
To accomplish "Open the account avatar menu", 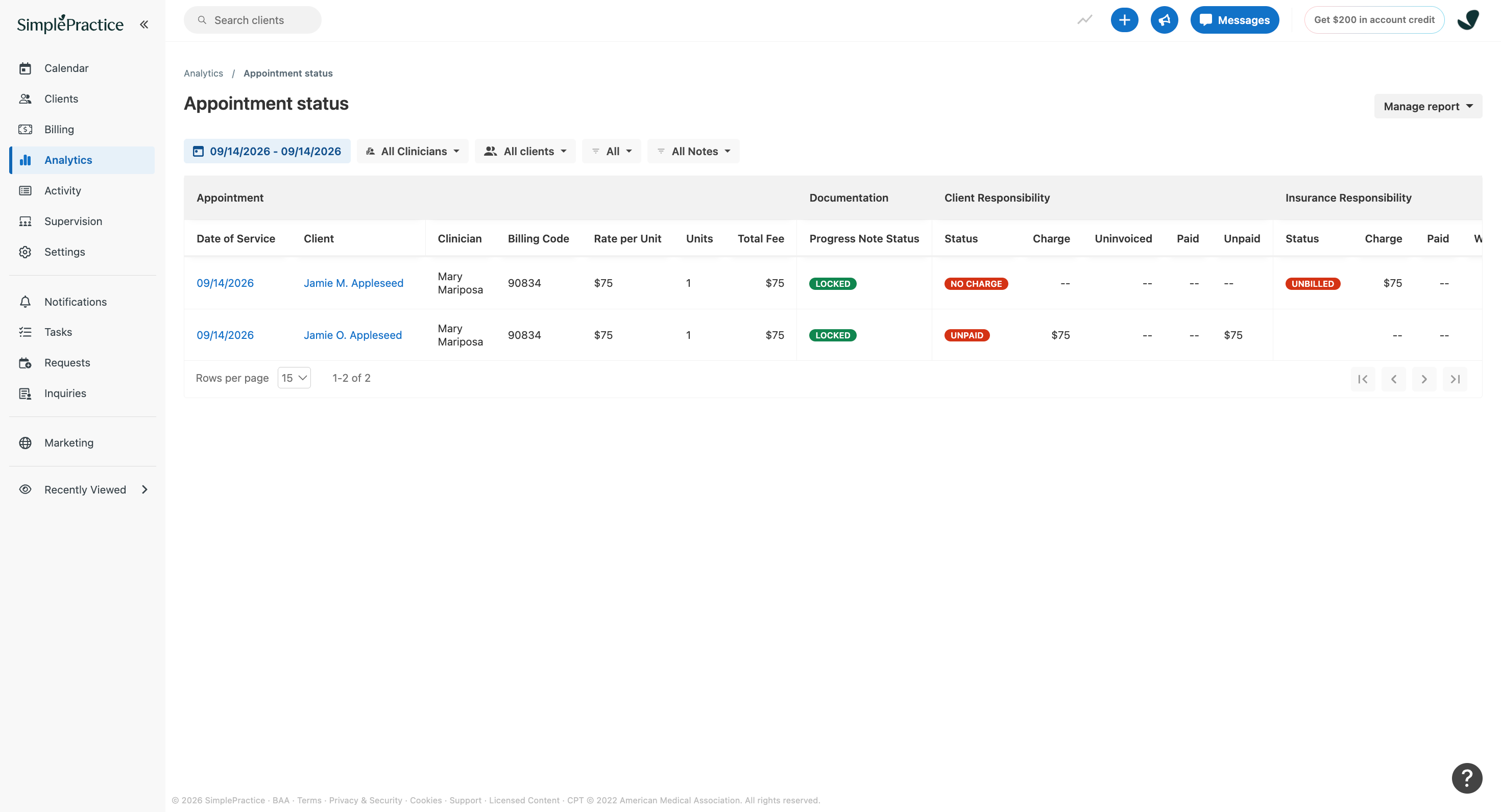I will point(1468,20).
